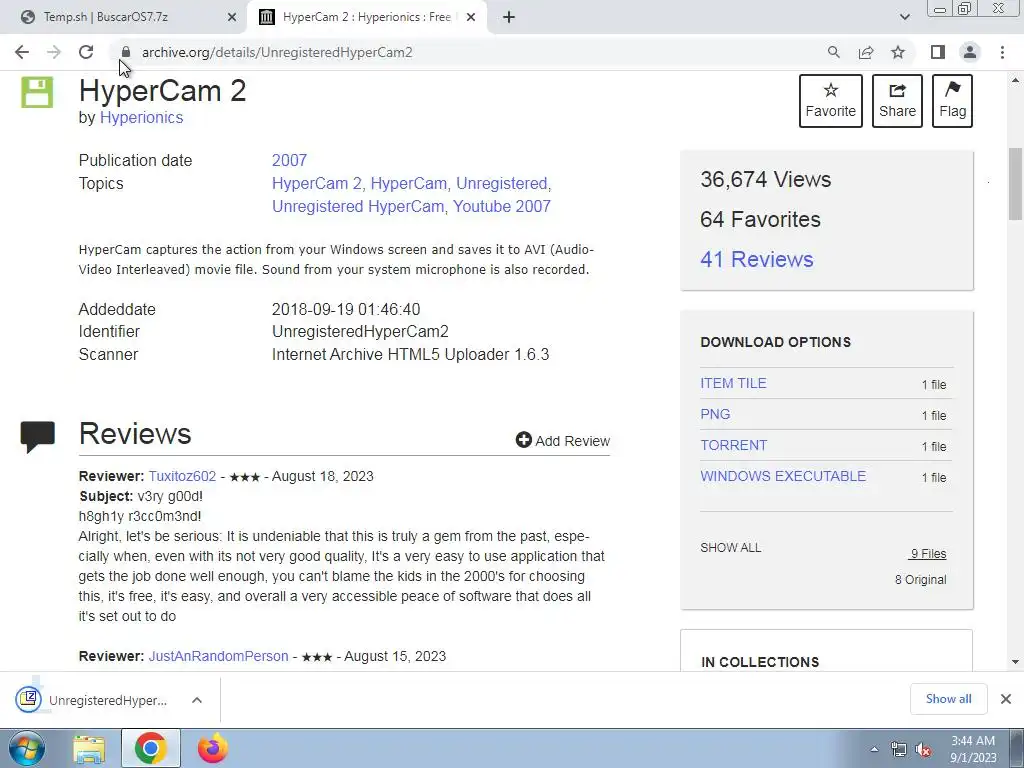The width and height of the screenshot is (1024, 768).
Task: Bookmark this page with the star icon
Action: (x=898, y=52)
